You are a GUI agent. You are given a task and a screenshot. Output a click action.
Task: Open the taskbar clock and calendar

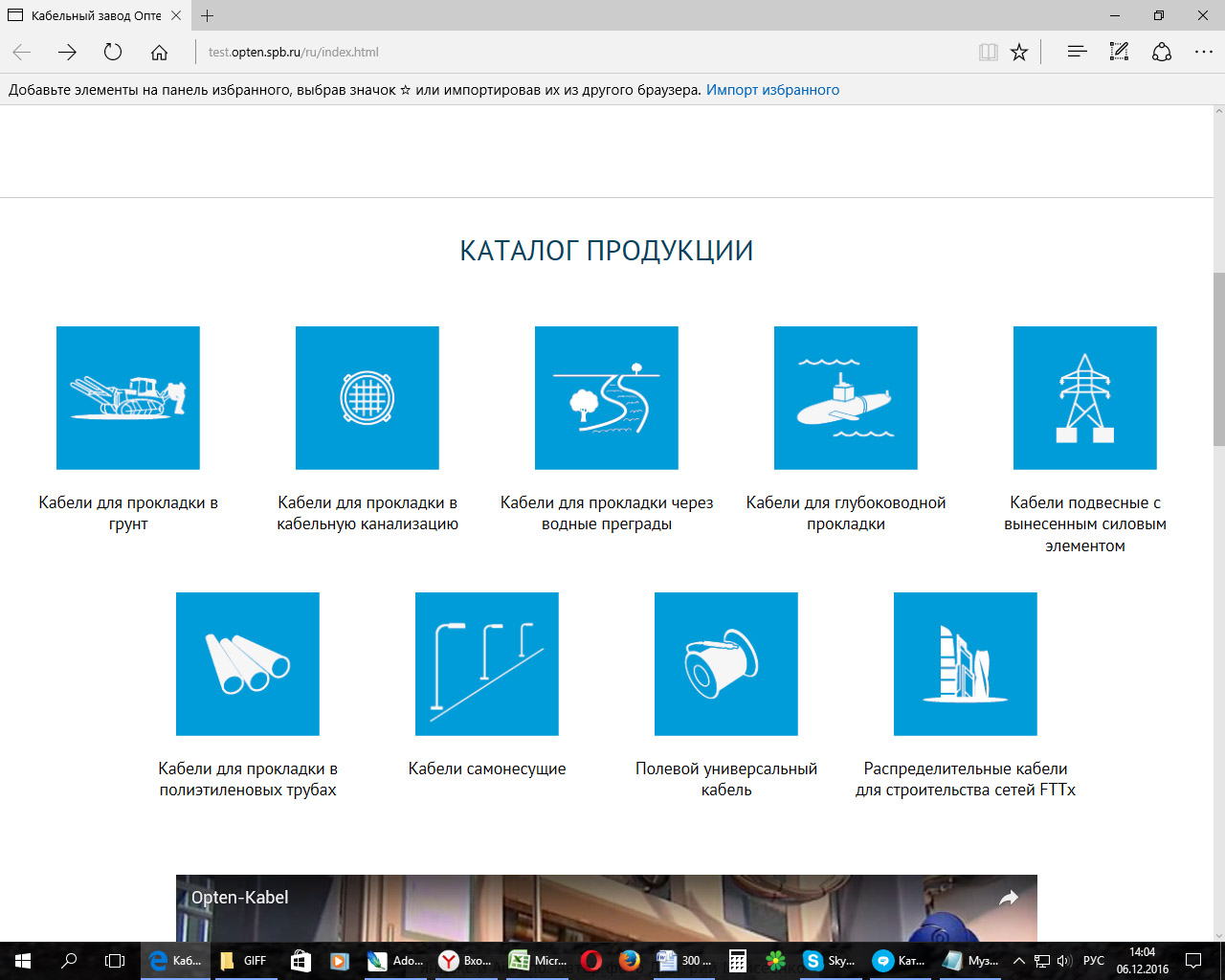click(x=1142, y=961)
